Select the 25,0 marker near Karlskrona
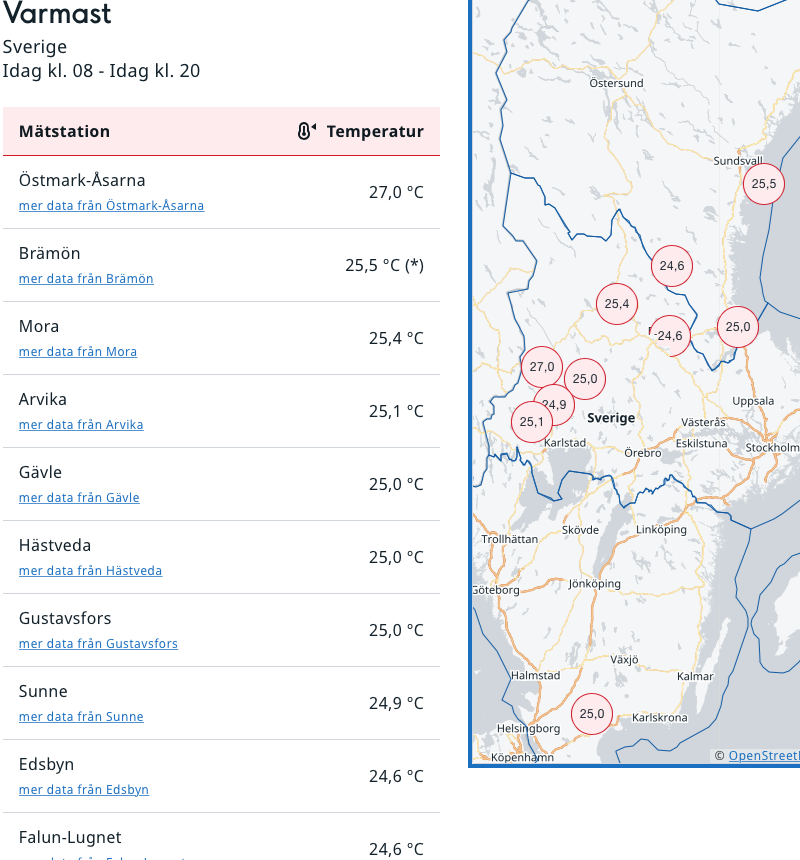Screen dimensions: 800x860 pyautogui.click(x=592, y=714)
